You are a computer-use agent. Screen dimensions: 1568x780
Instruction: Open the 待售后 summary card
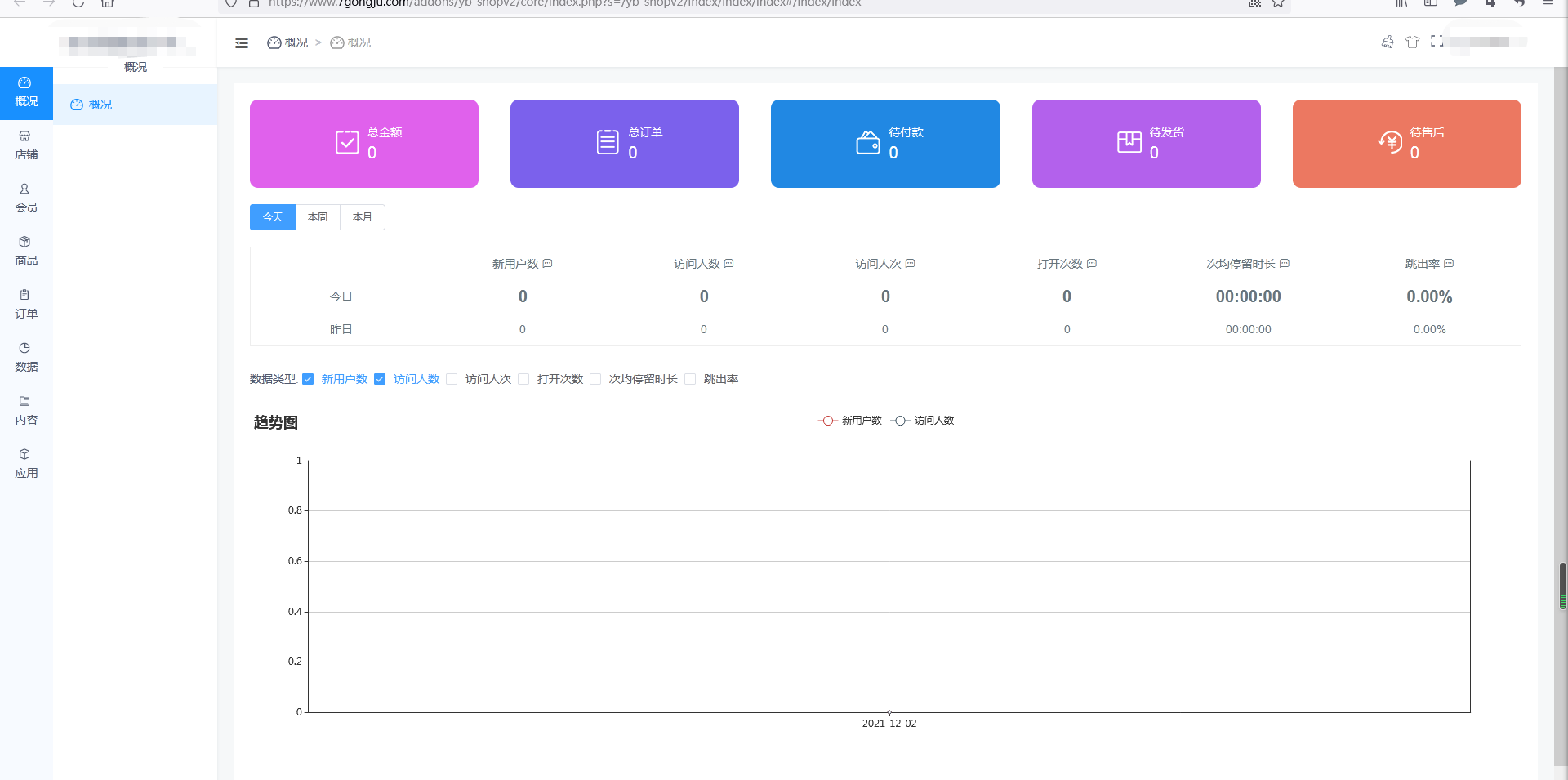click(x=1407, y=144)
